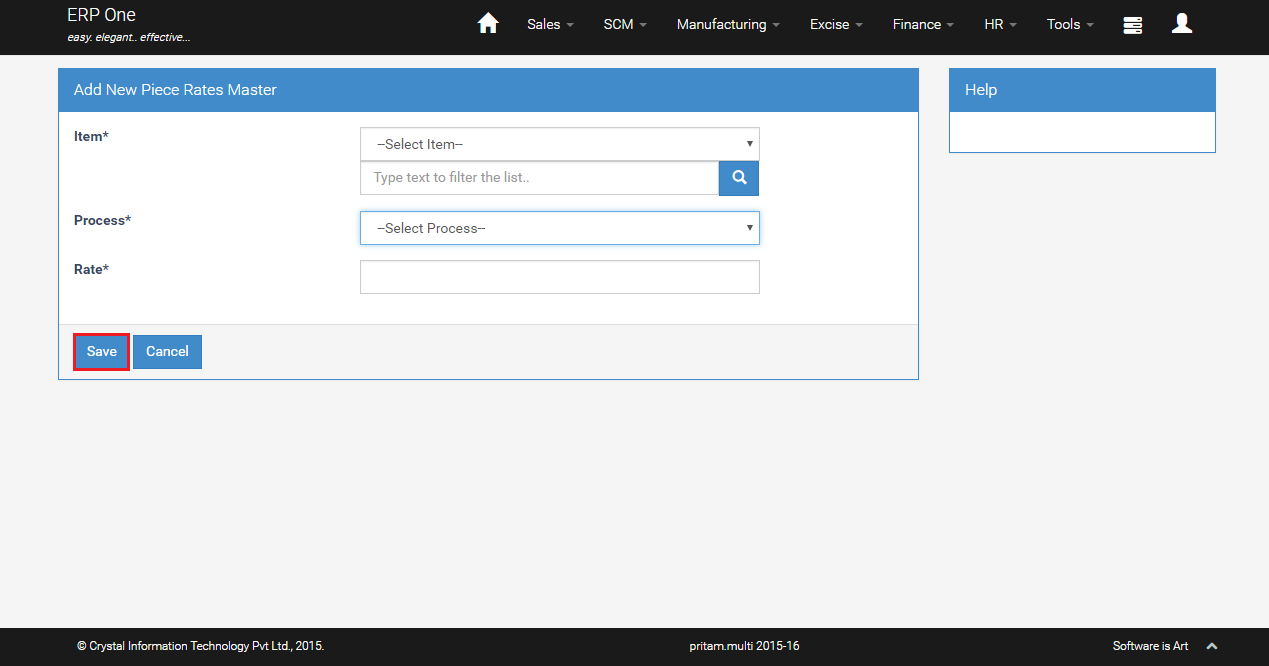Screen dimensions: 1269x666
Task: Go to the Home icon
Action: (488, 24)
